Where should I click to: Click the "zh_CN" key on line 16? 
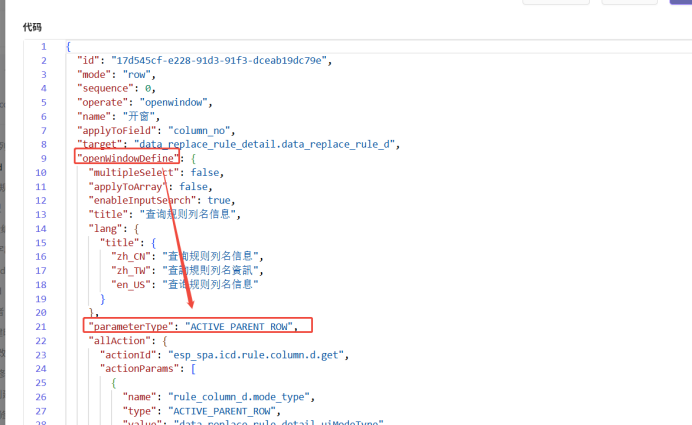click(131, 256)
